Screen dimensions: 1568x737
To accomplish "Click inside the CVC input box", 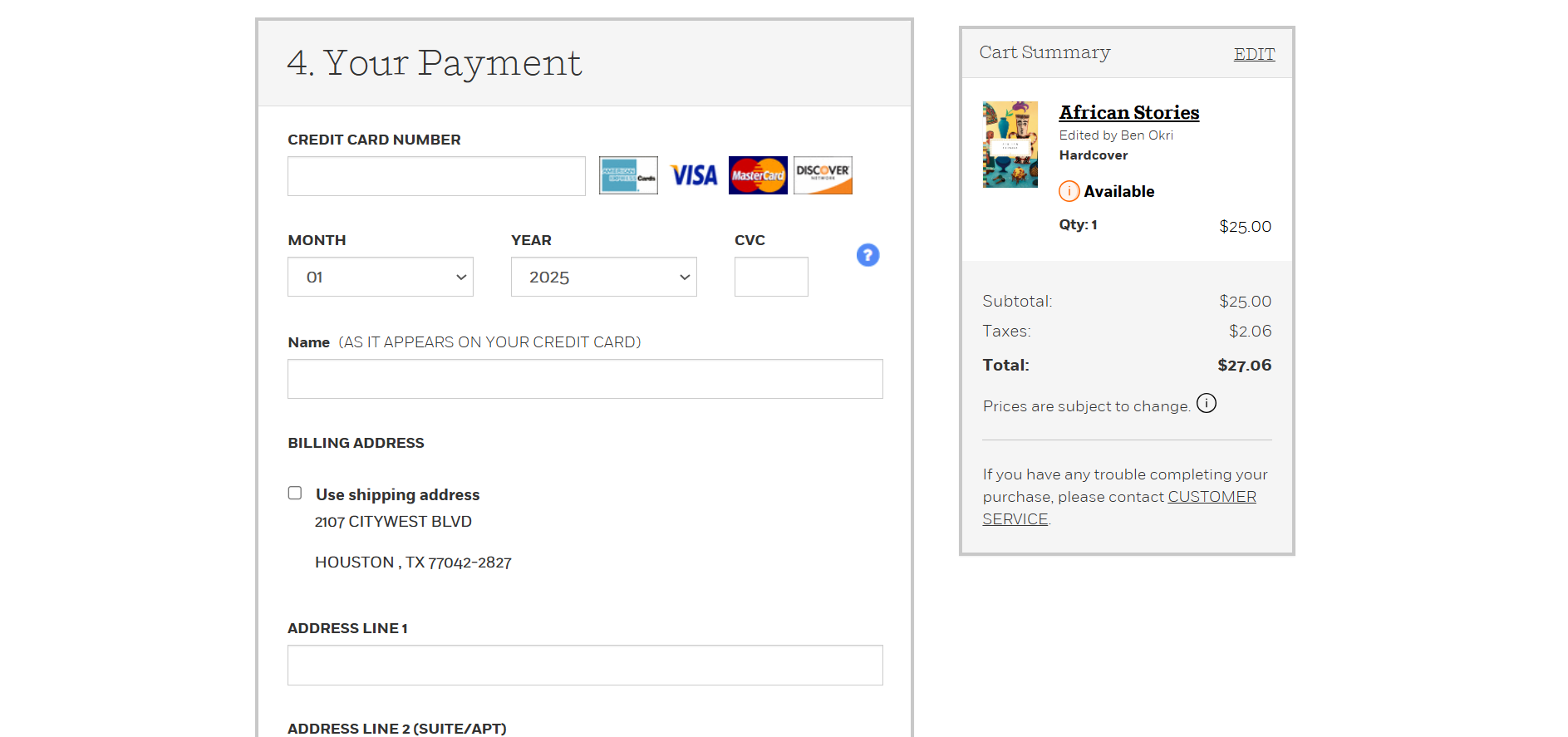I will point(770,277).
